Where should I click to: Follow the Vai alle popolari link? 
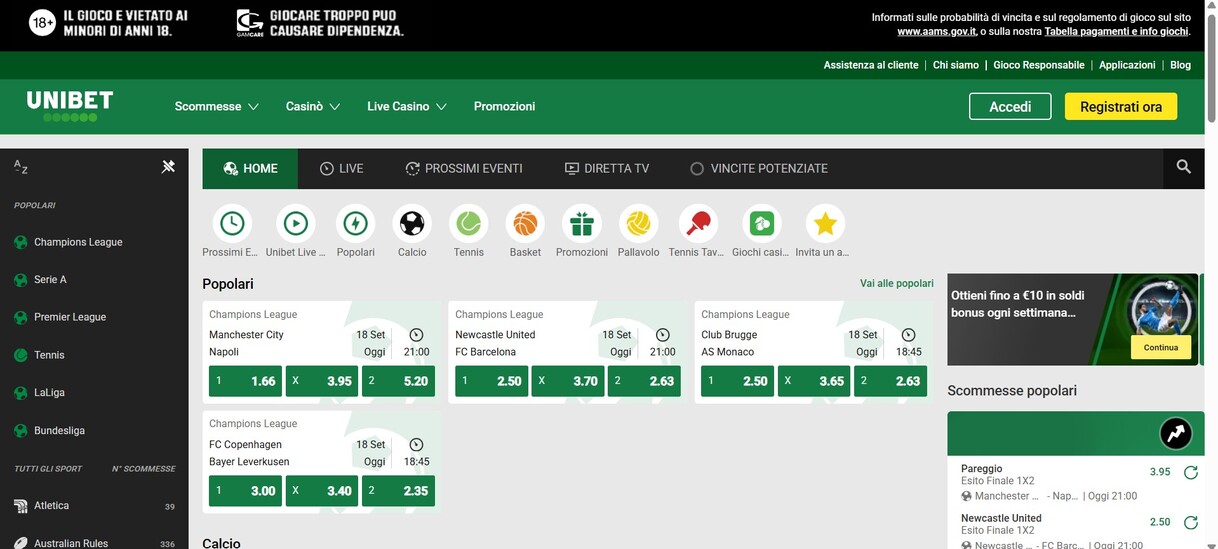897,284
